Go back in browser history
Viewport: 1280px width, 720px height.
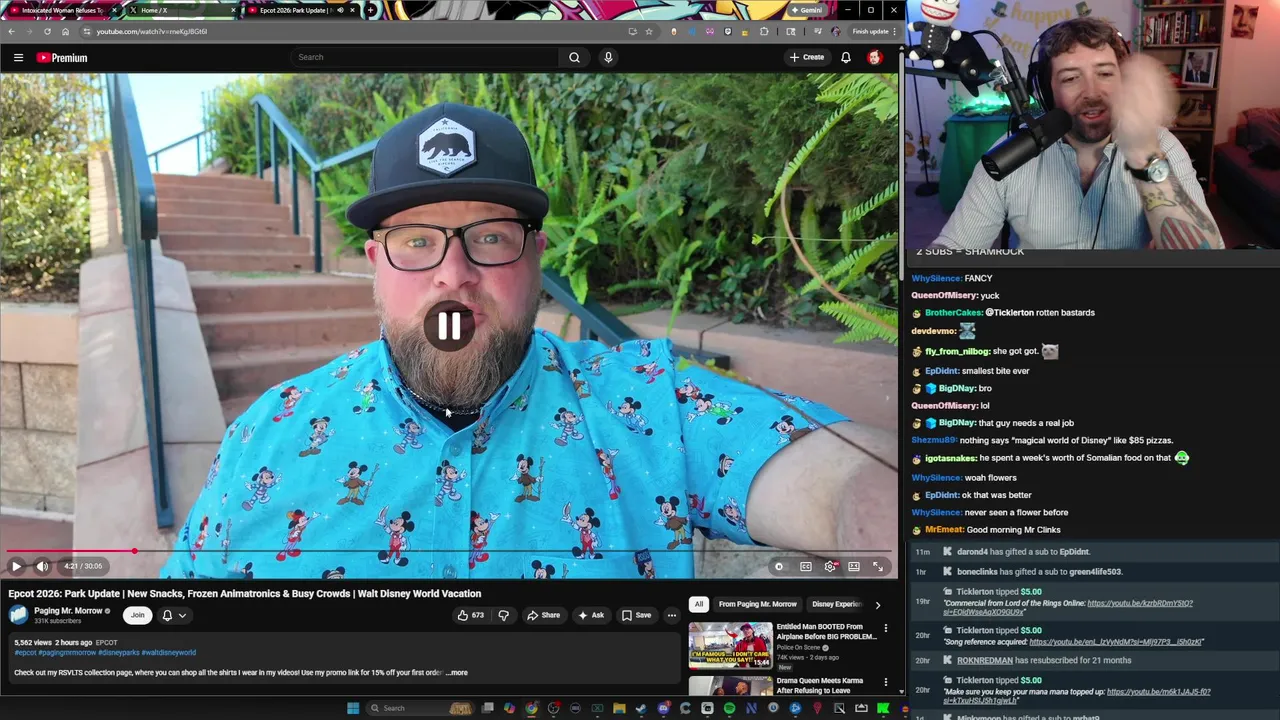[x=12, y=31]
